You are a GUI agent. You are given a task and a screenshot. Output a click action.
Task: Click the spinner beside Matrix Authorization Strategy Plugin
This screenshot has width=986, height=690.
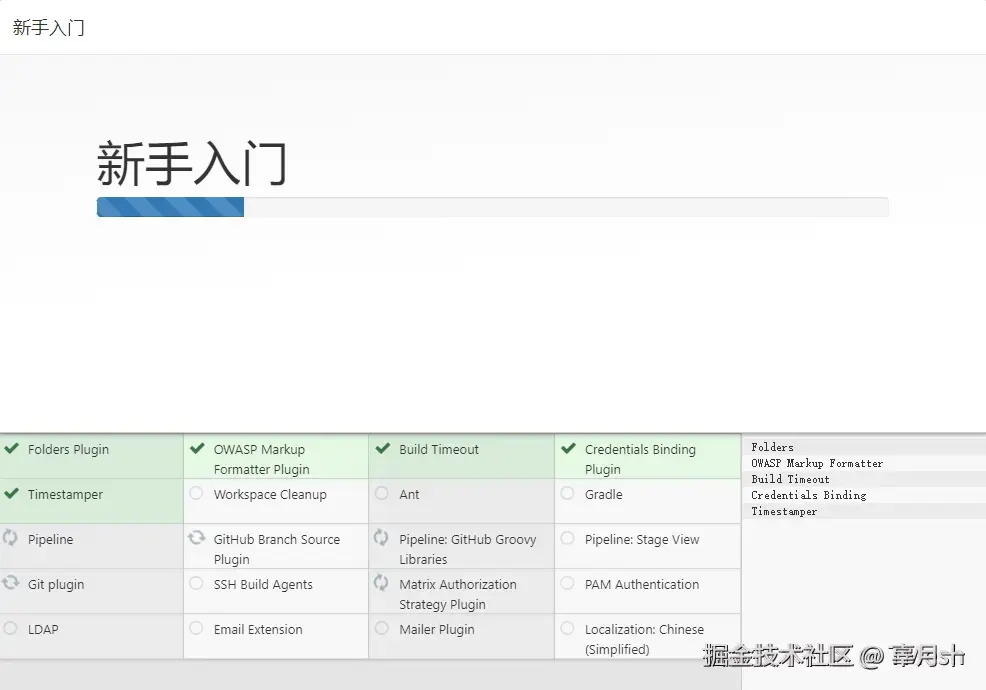[x=382, y=584]
